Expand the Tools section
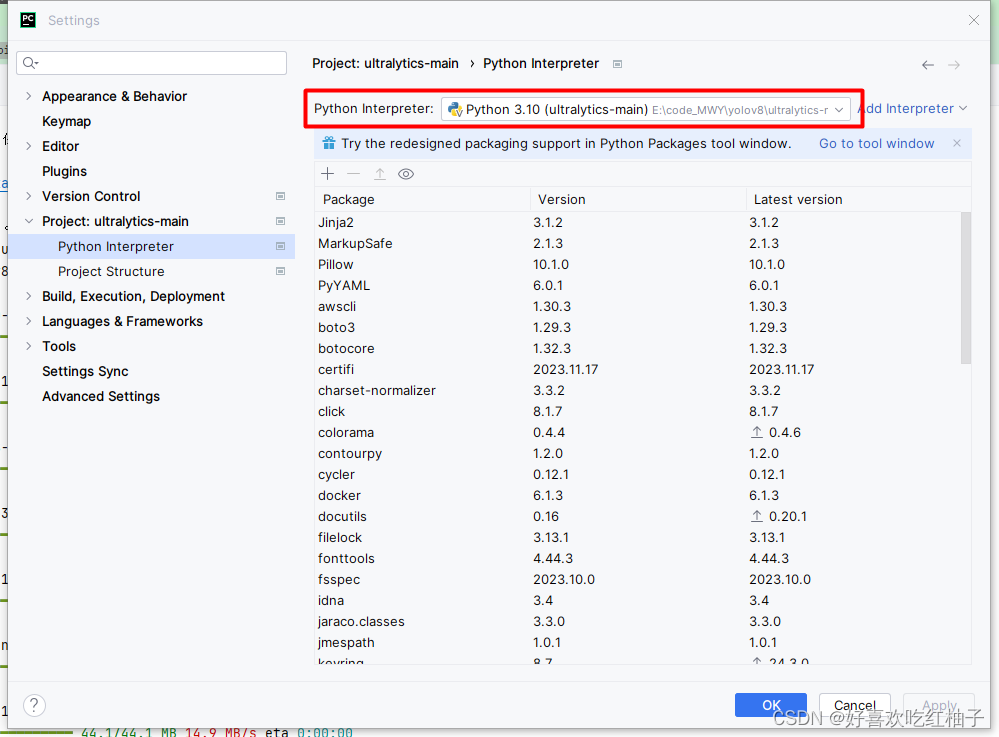The width and height of the screenshot is (999, 737). tap(28, 347)
